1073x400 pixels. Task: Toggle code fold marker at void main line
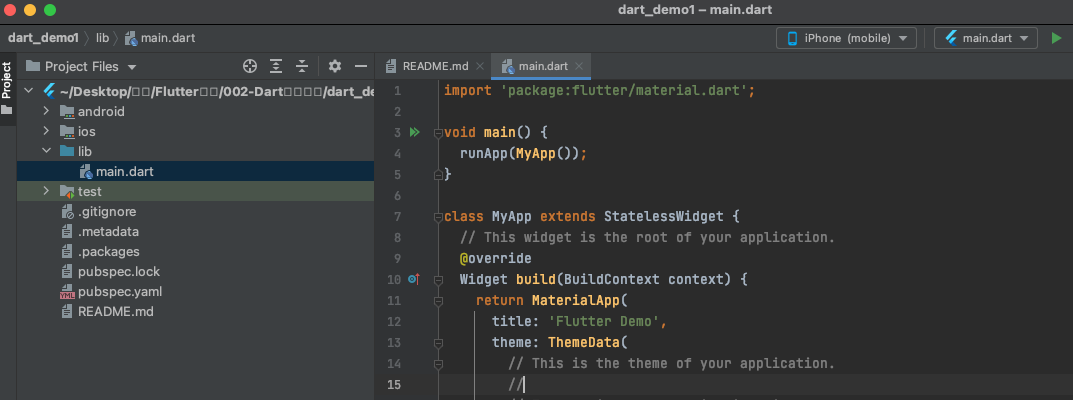point(437,132)
